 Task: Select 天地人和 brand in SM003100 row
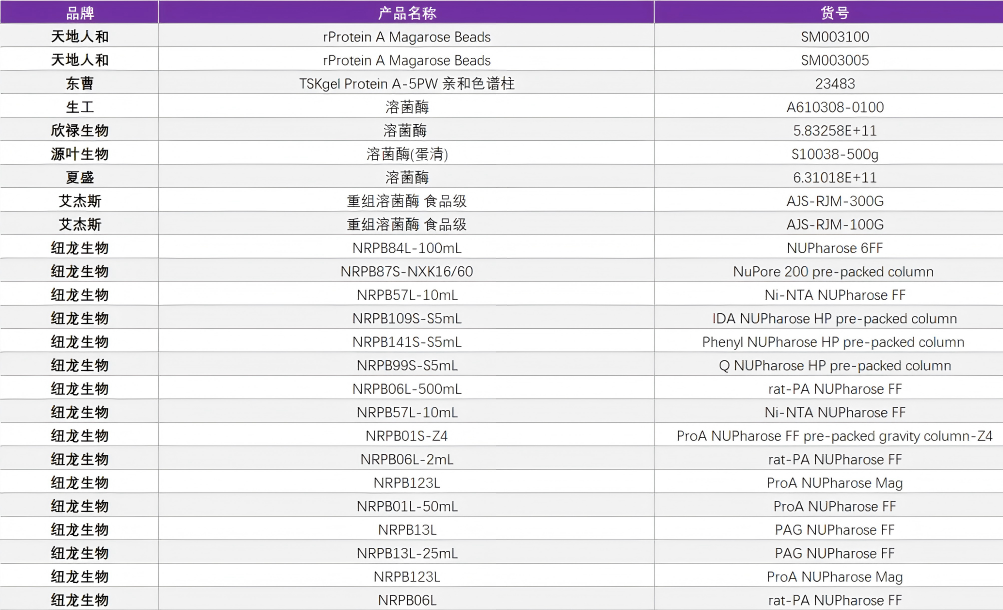79,36
